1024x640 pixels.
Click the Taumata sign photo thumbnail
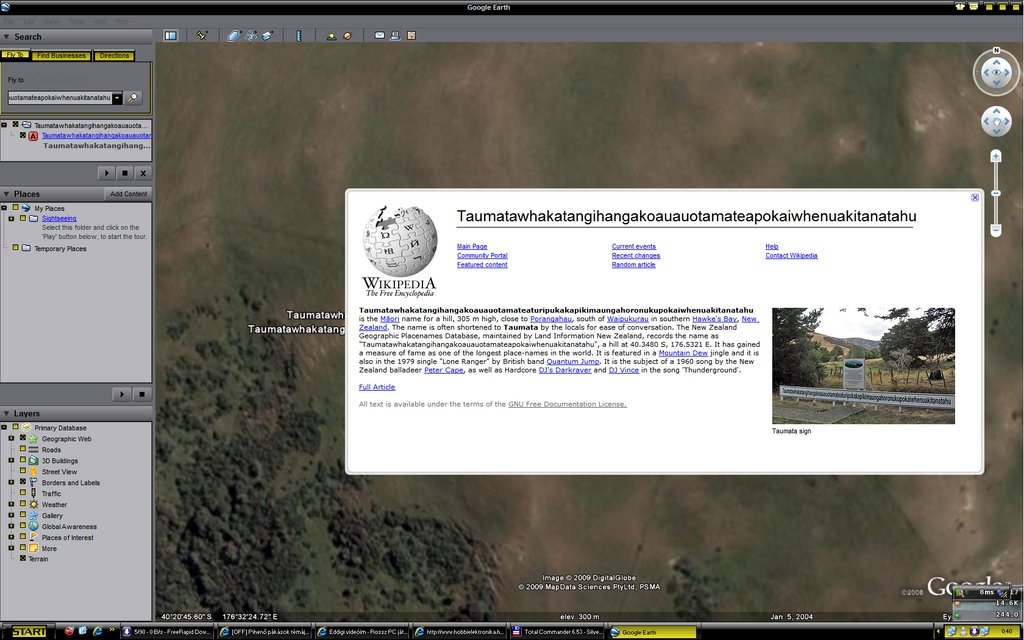pos(863,366)
